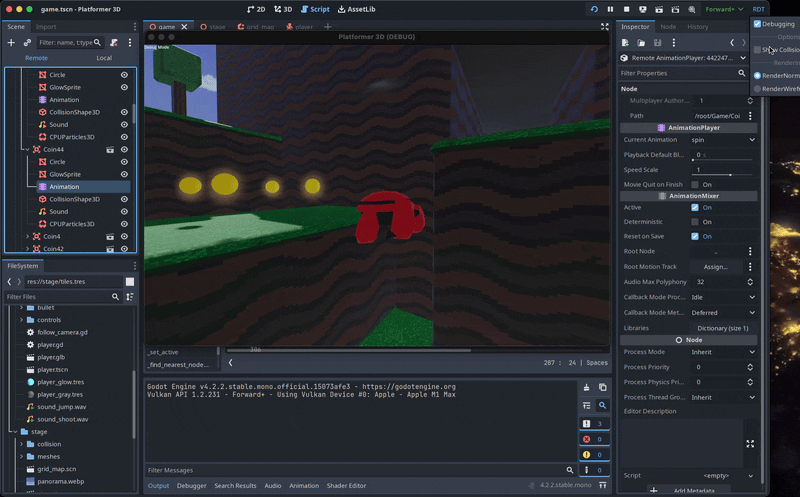
Task: Pause the running project
Action: [610, 9]
